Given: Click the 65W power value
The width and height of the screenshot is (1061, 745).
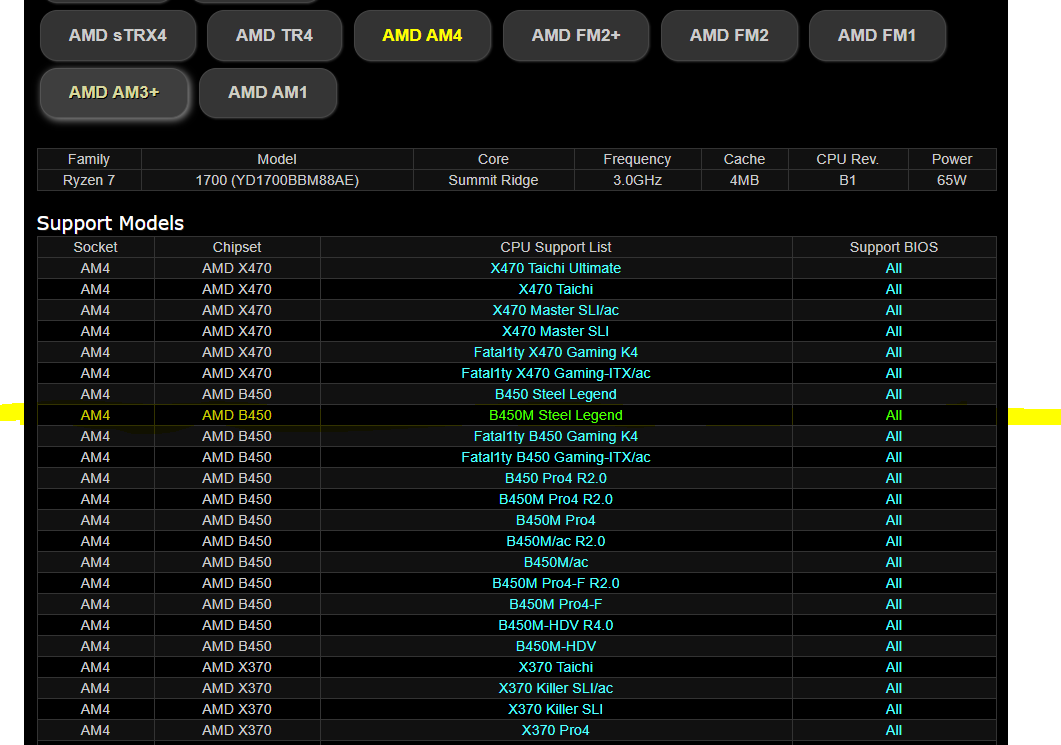Looking at the screenshot, I should coord(951,180).
